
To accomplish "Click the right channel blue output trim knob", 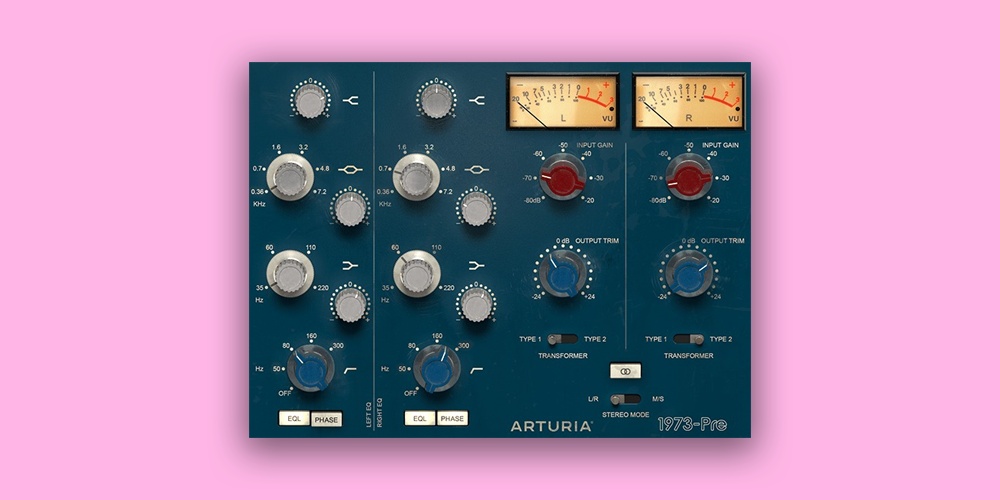I will [688, 273].
